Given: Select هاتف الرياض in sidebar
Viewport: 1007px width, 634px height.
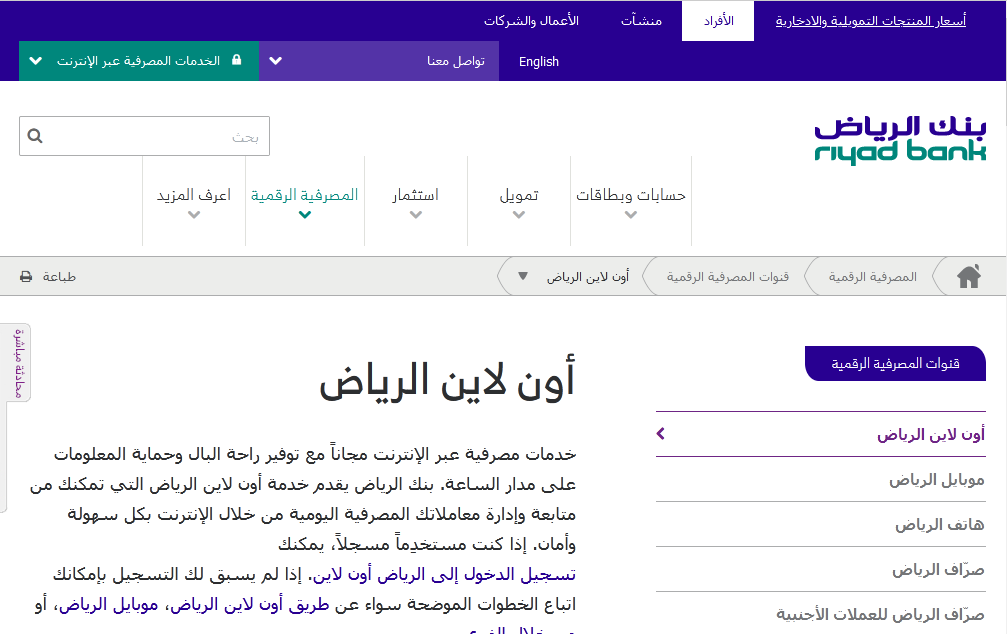Looking at the screenshot, I should click(x=821, y=525).
